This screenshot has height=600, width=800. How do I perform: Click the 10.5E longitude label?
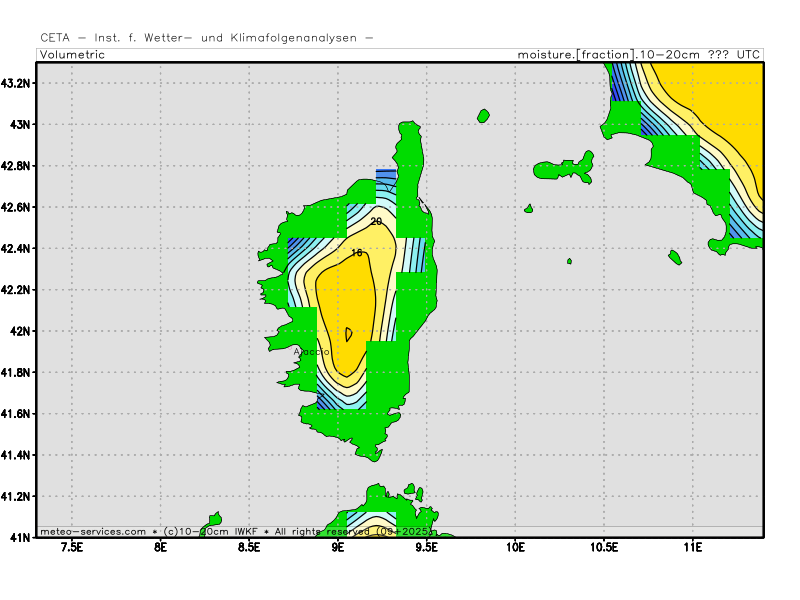pyautogui.click(x=604, y=547)
